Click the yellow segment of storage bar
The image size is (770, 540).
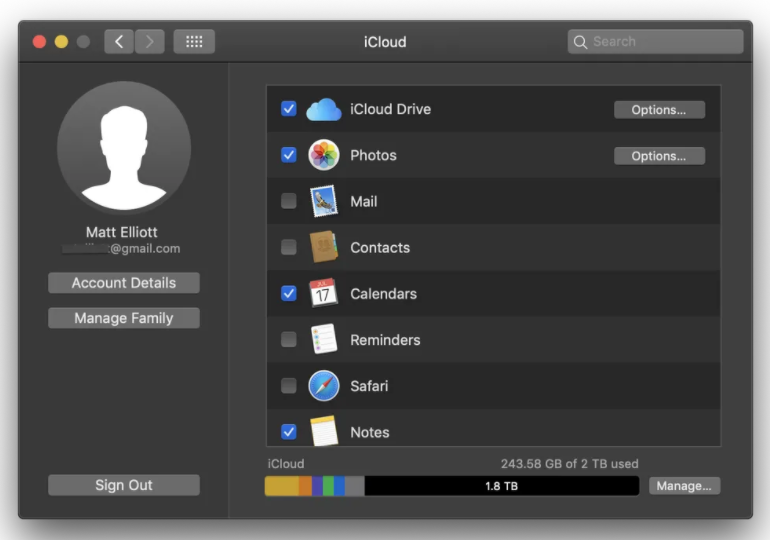click(x=282, y=486)
